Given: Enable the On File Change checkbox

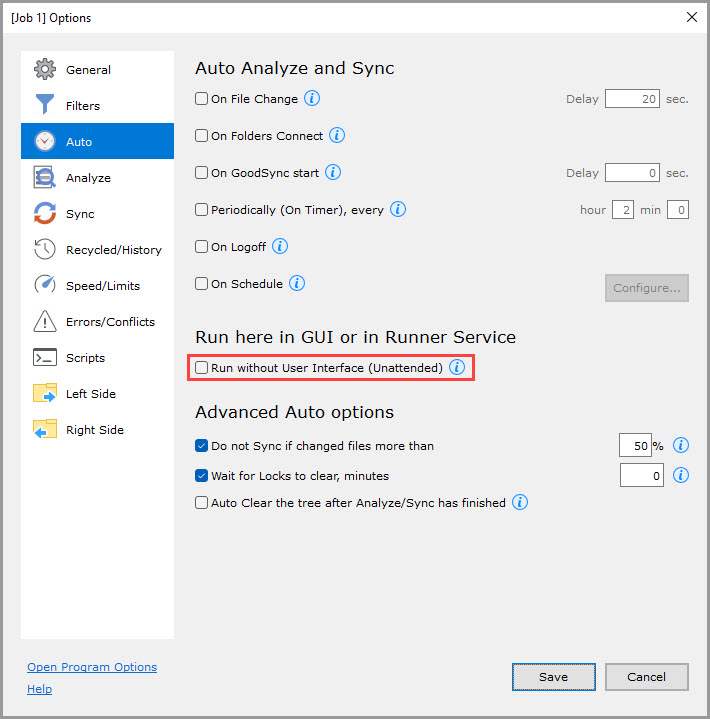Looking at the screenshot, I should (202, 99).
